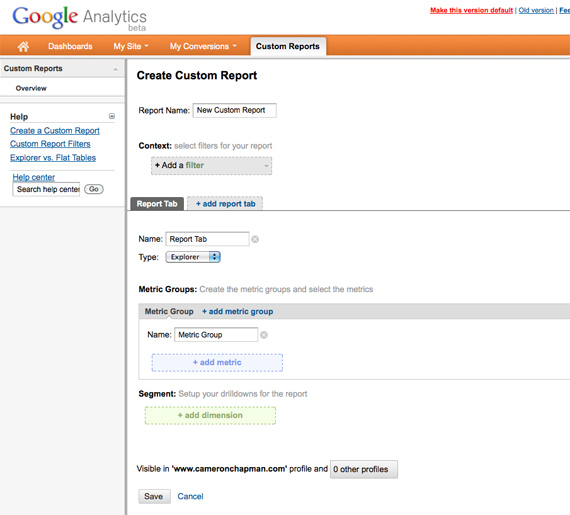Go to the Home icon in the orange bar
The width and height of the screenshot is (570, 515).
coord(23,46)
